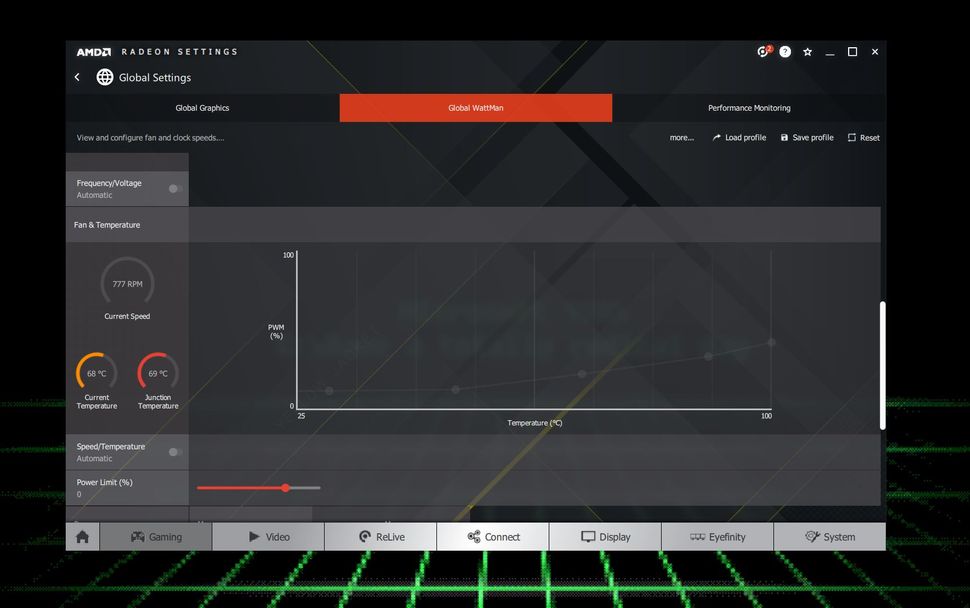Open the System section

tap(830, 536)
